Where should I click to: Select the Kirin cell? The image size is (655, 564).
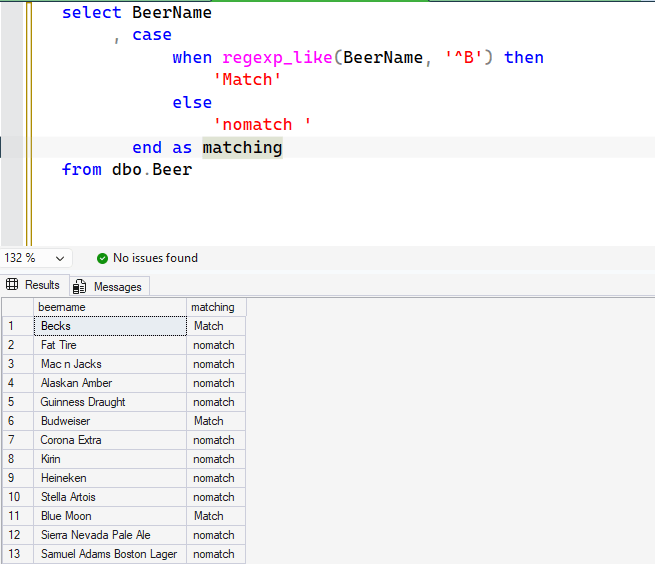click(x=110, y=459)
